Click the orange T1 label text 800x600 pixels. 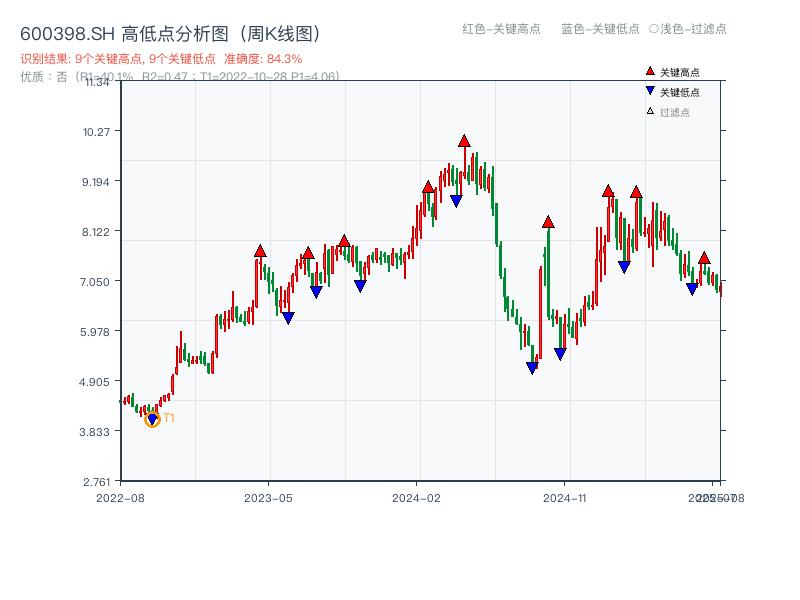[x=169, y=418]
